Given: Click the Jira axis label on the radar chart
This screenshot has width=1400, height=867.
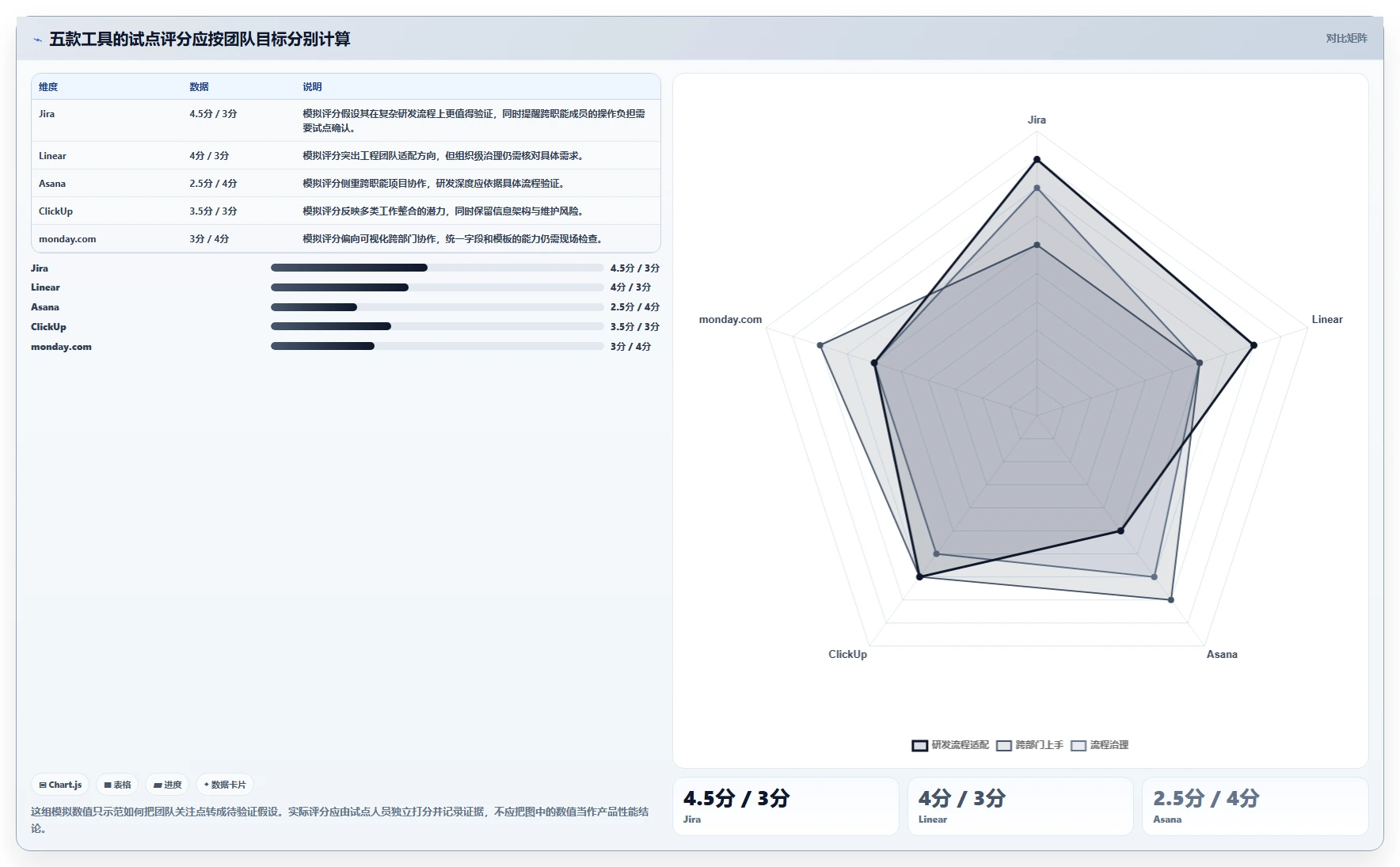Looking at the screenshot, I should click(x=1037, y=120).
